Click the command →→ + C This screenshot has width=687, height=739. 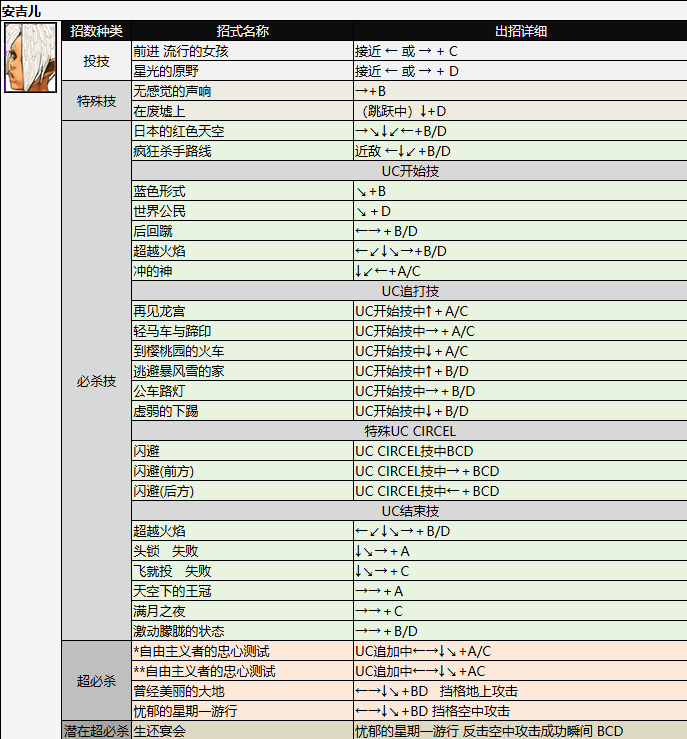(x=379, y=611)
